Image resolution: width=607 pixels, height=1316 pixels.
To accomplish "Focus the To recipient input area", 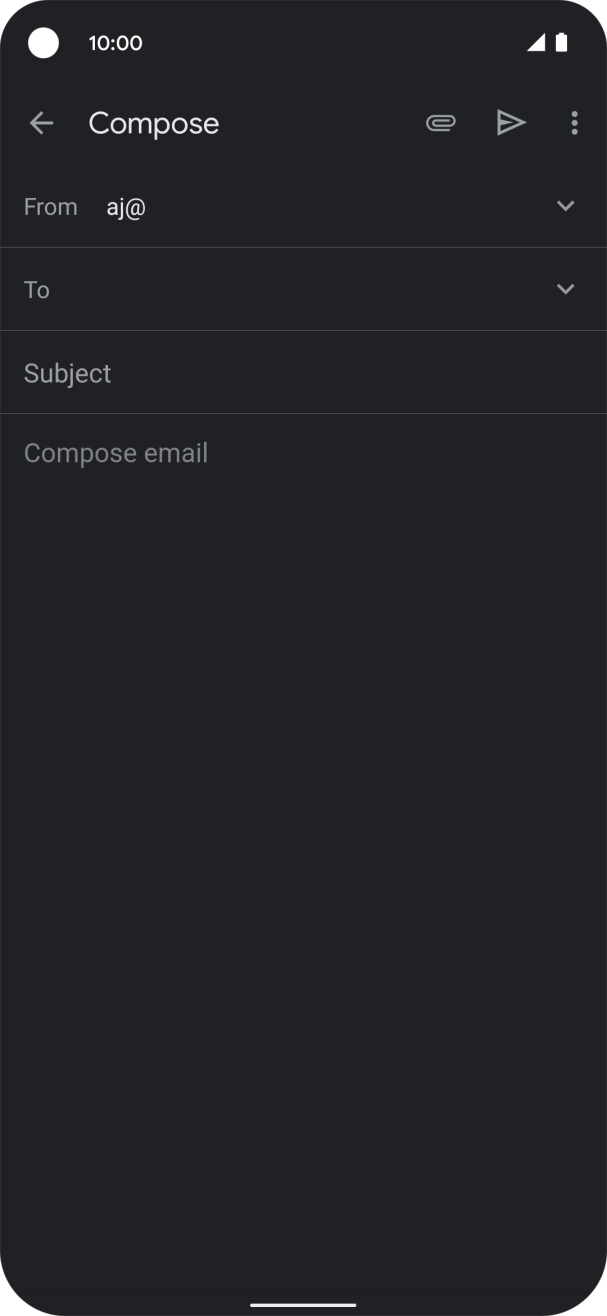I will (x=300, y=289).
